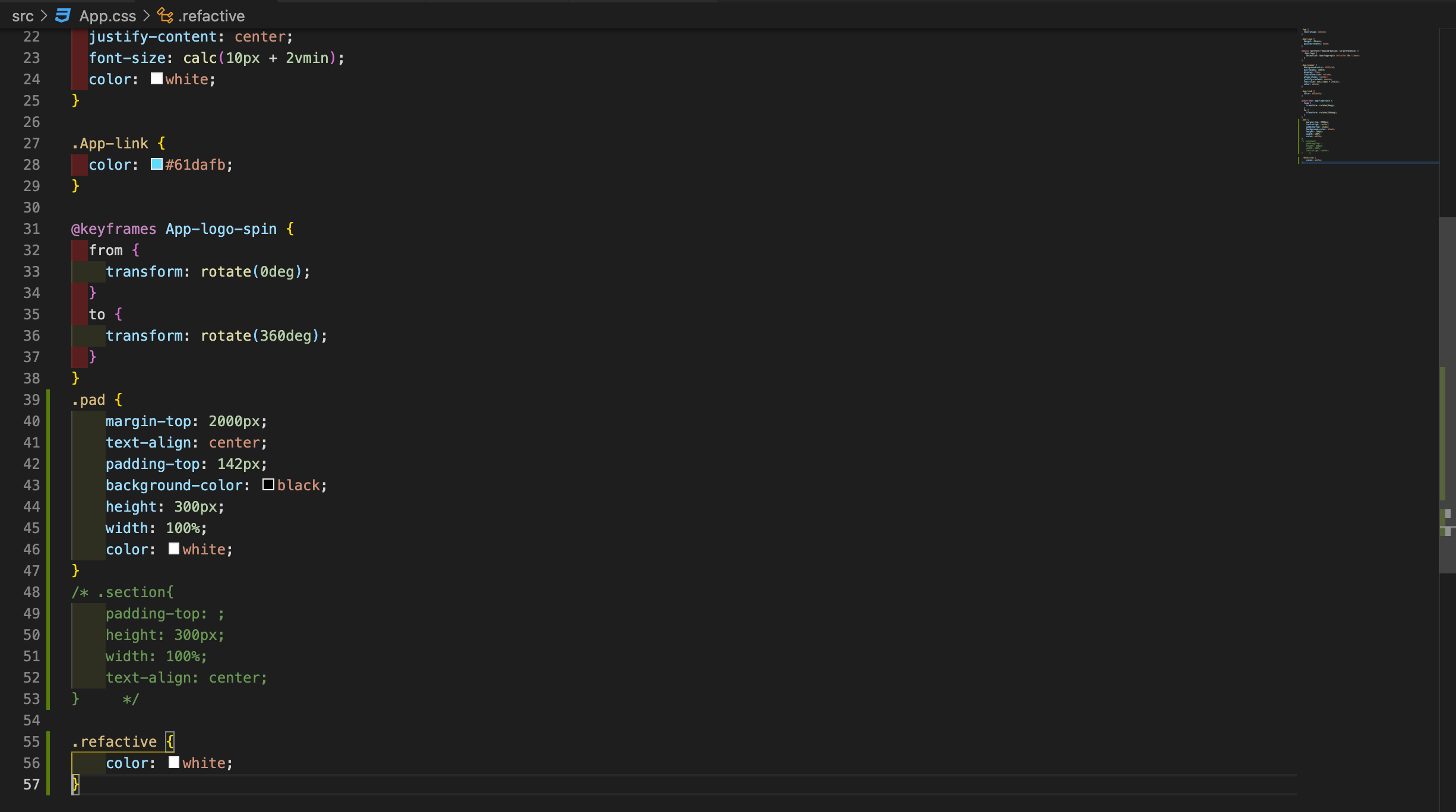Viewport: 1456px width, 812px height.
Task: Click white swatch in .refactive rule
Action: pyautogui.click(x=174, y=762)
